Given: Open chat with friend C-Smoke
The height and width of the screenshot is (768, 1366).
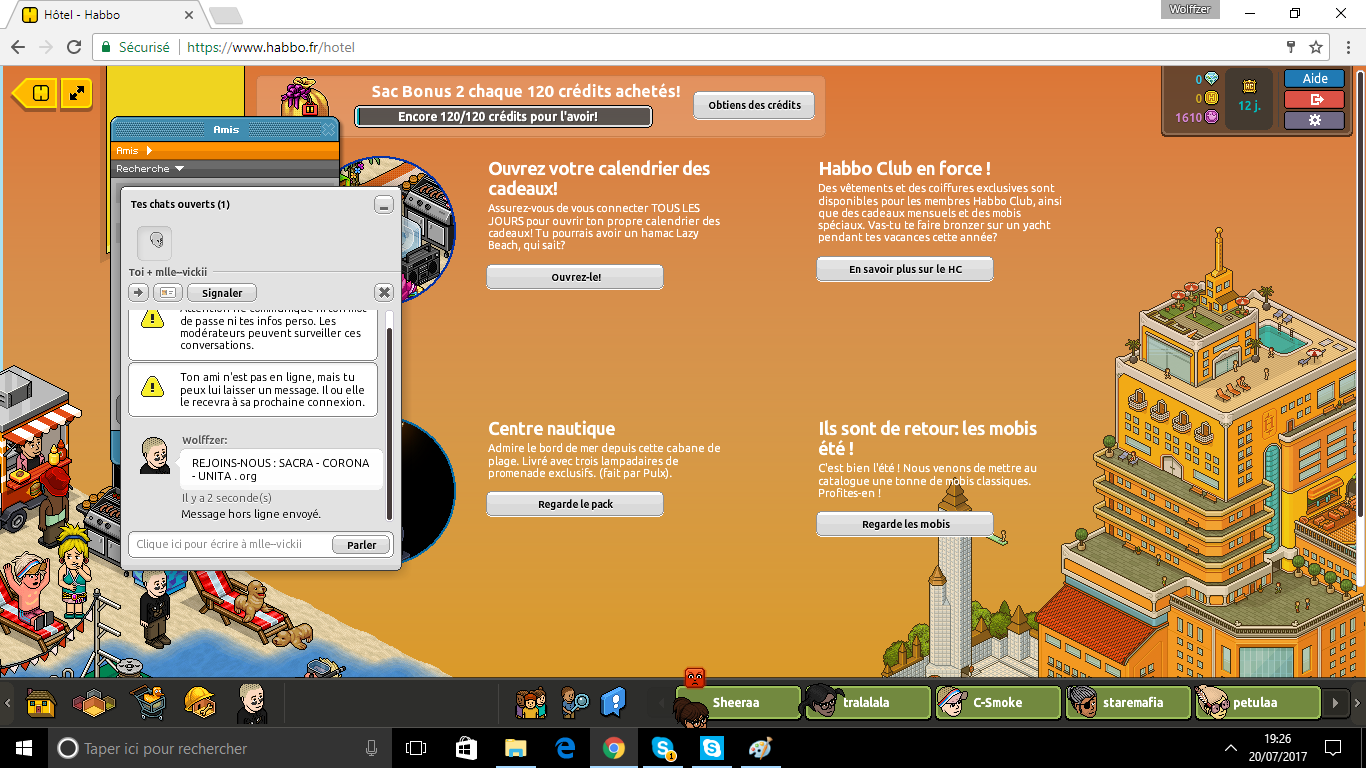Looking at the screenshot, I should 997,703.
